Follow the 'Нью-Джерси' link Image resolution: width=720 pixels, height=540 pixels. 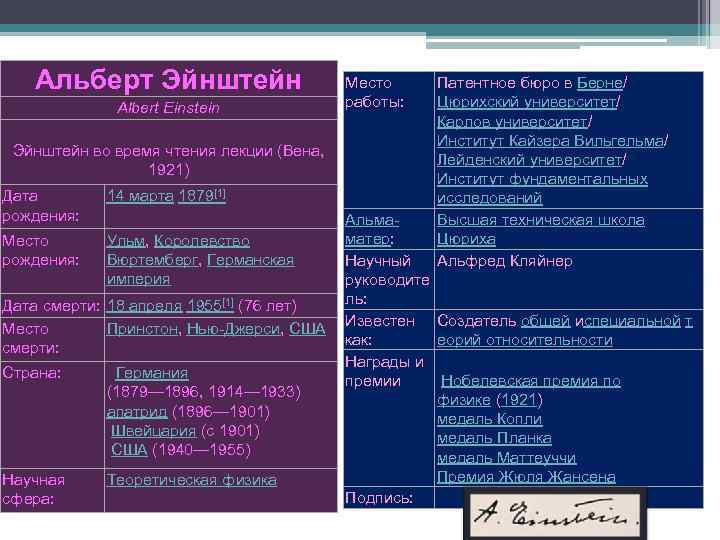pos(233,329)
